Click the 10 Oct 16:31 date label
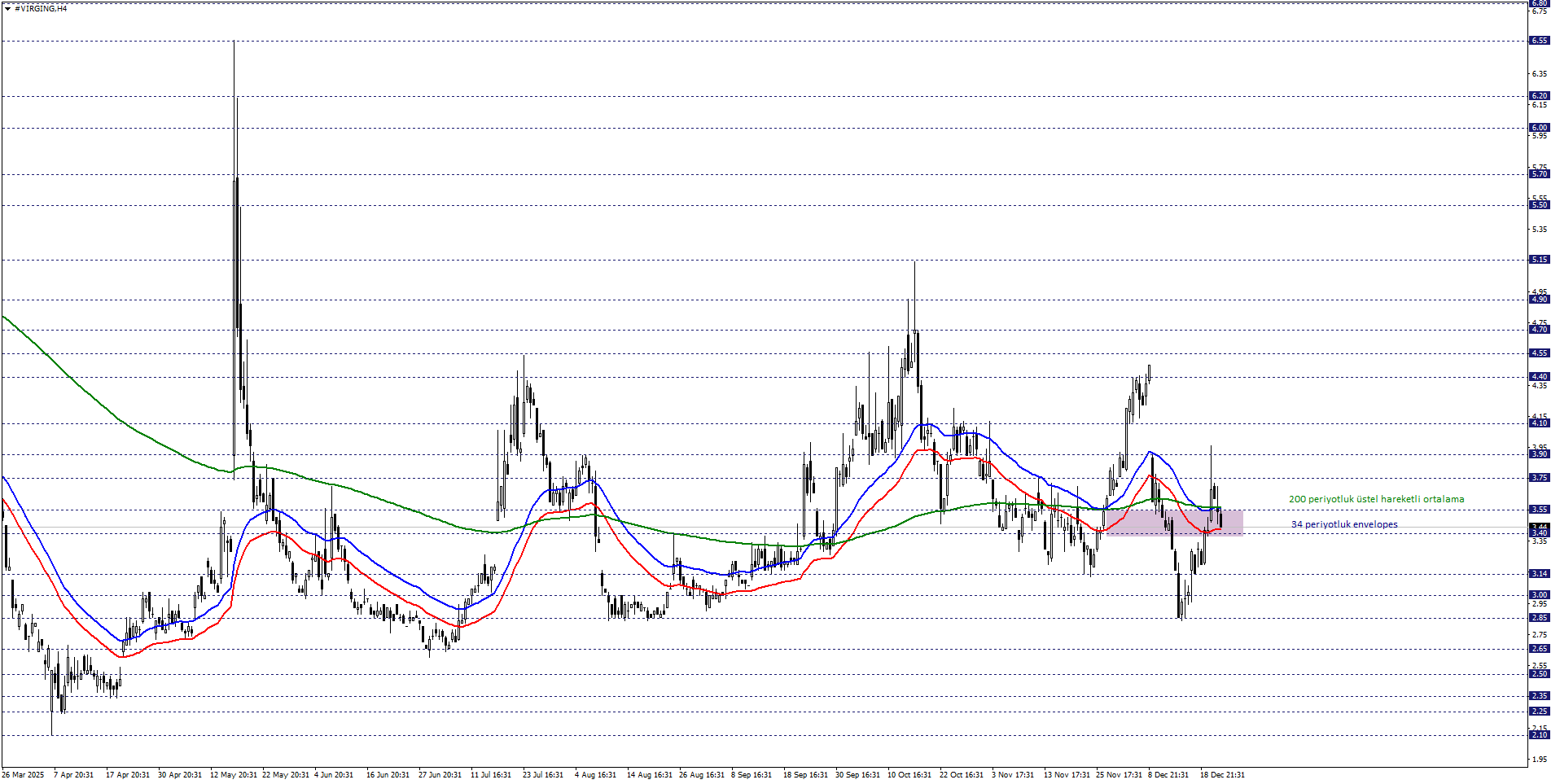Screen dimensions: 1560x784 click(x=909, y=775)
